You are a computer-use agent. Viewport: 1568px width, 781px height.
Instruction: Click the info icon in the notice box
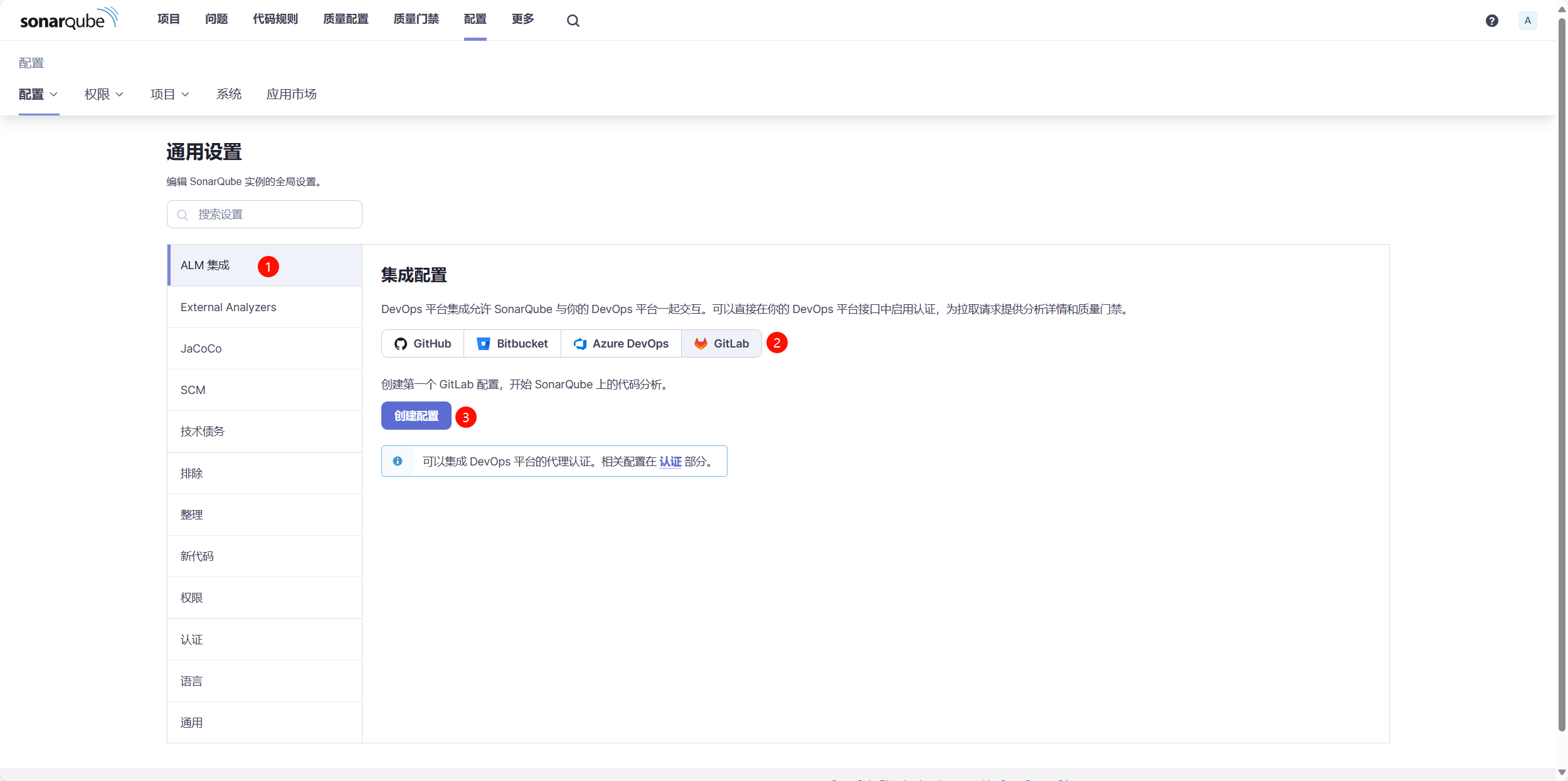398,461
